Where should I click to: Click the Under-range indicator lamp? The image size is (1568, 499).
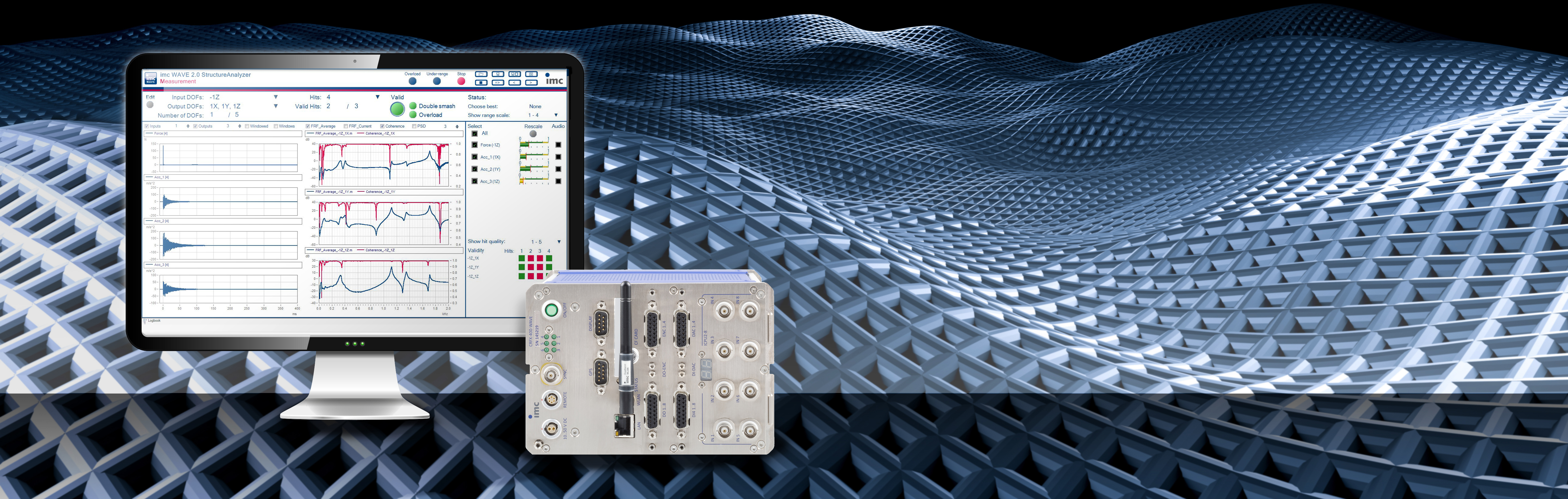[437, 81]
